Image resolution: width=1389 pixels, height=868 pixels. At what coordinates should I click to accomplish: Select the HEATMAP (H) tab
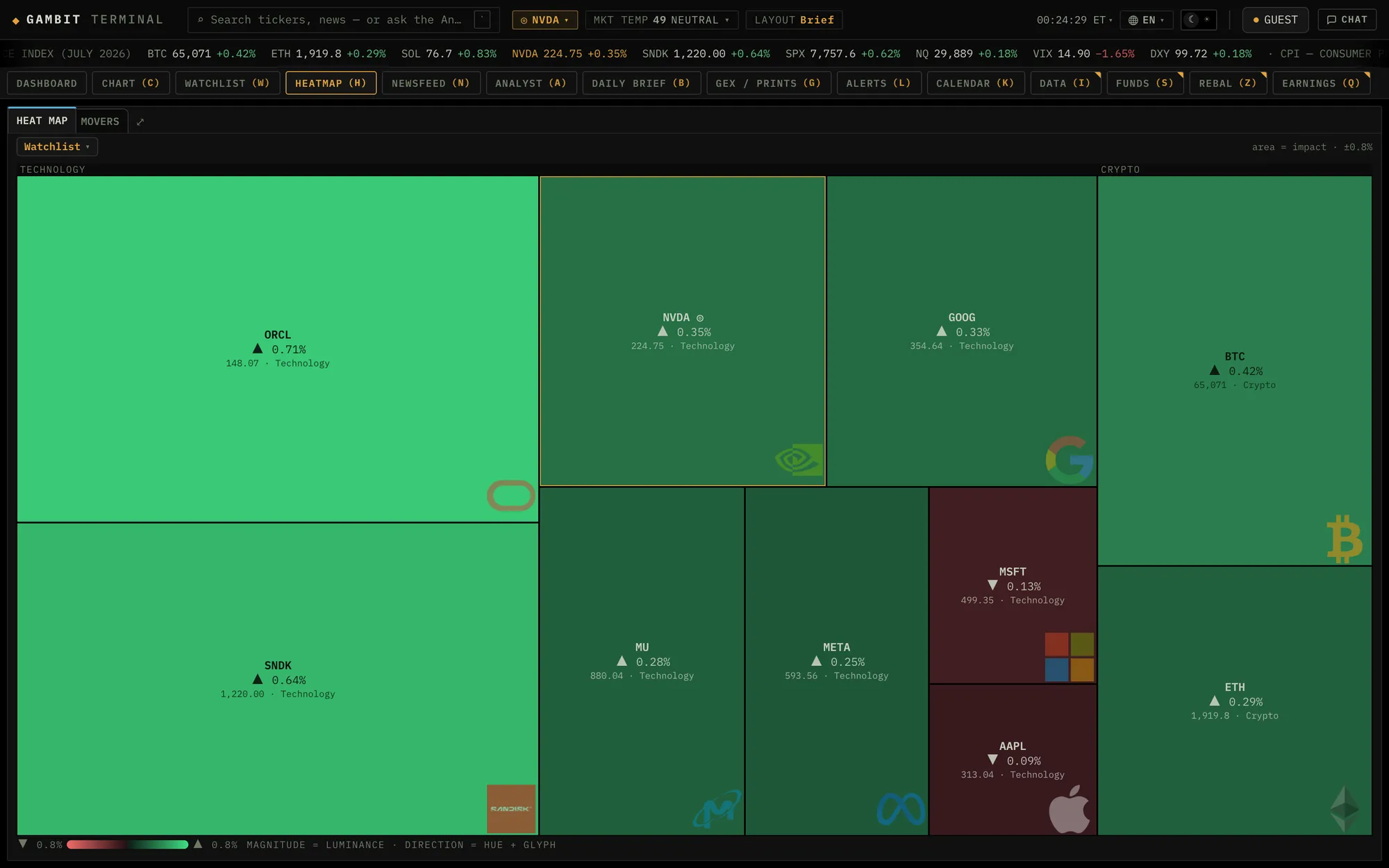(331, 83)
